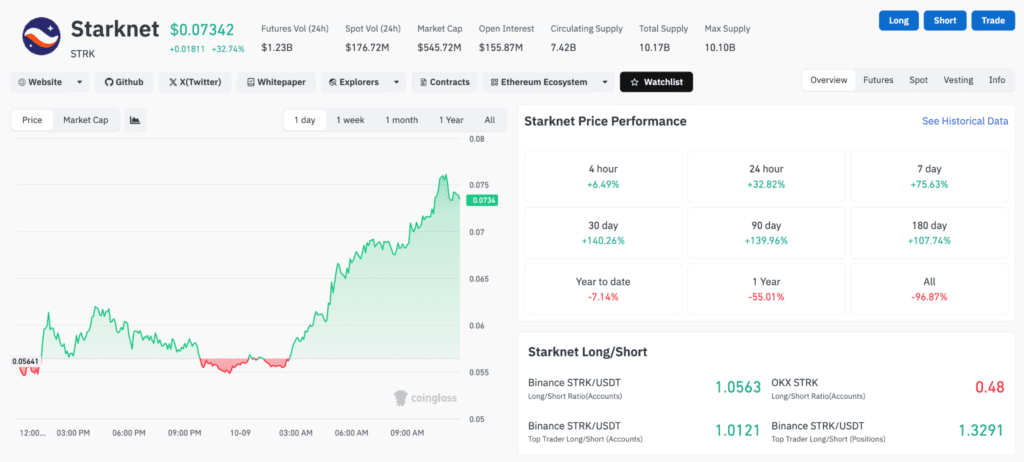Click the Total Supply 10.17B value
Viewport: 1024px width, 462px height.
coord(654,48)
